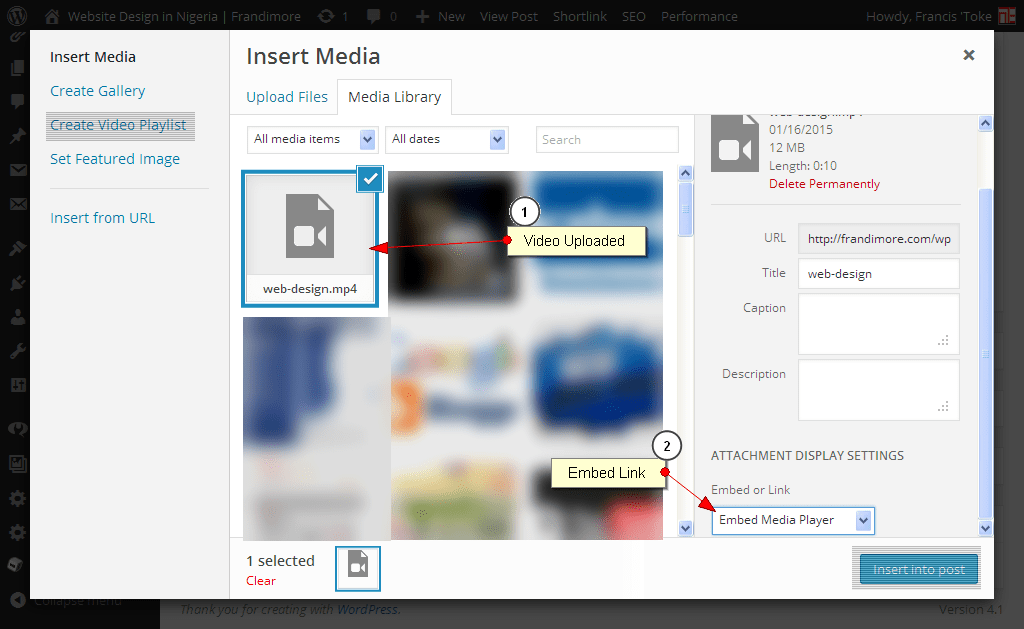Click inside the Caption text field
The height and width of the screenshot is (629, 1024).
coord(878,323)
